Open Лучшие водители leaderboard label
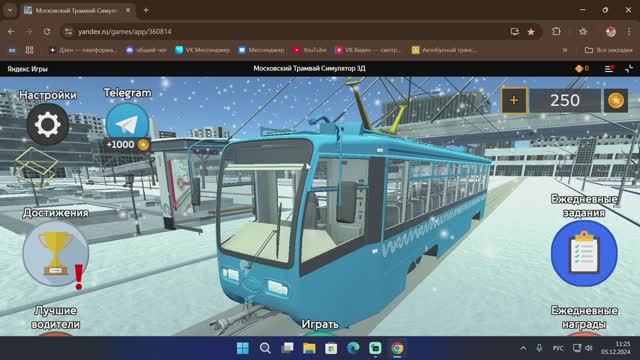 (56, 317)
